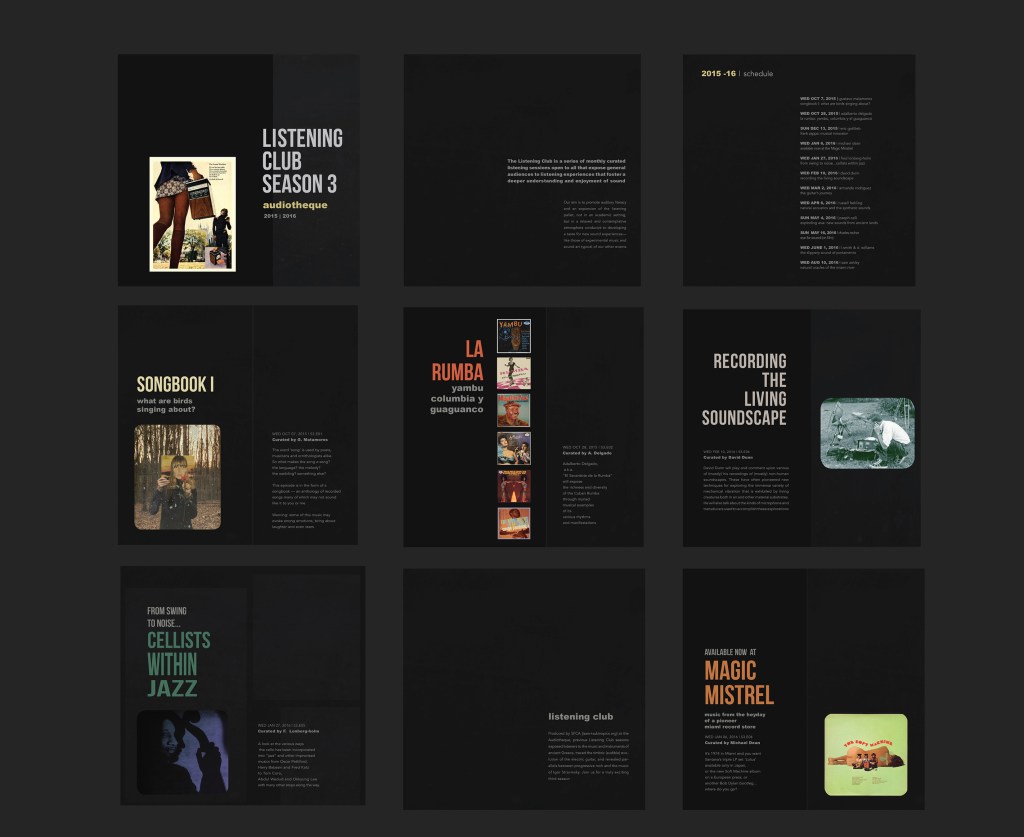Screen dimensions: 1024x837
Task: Click the "2015 -16 | schedule" heading
Action: pyautogui.click(x=736, y=74)
